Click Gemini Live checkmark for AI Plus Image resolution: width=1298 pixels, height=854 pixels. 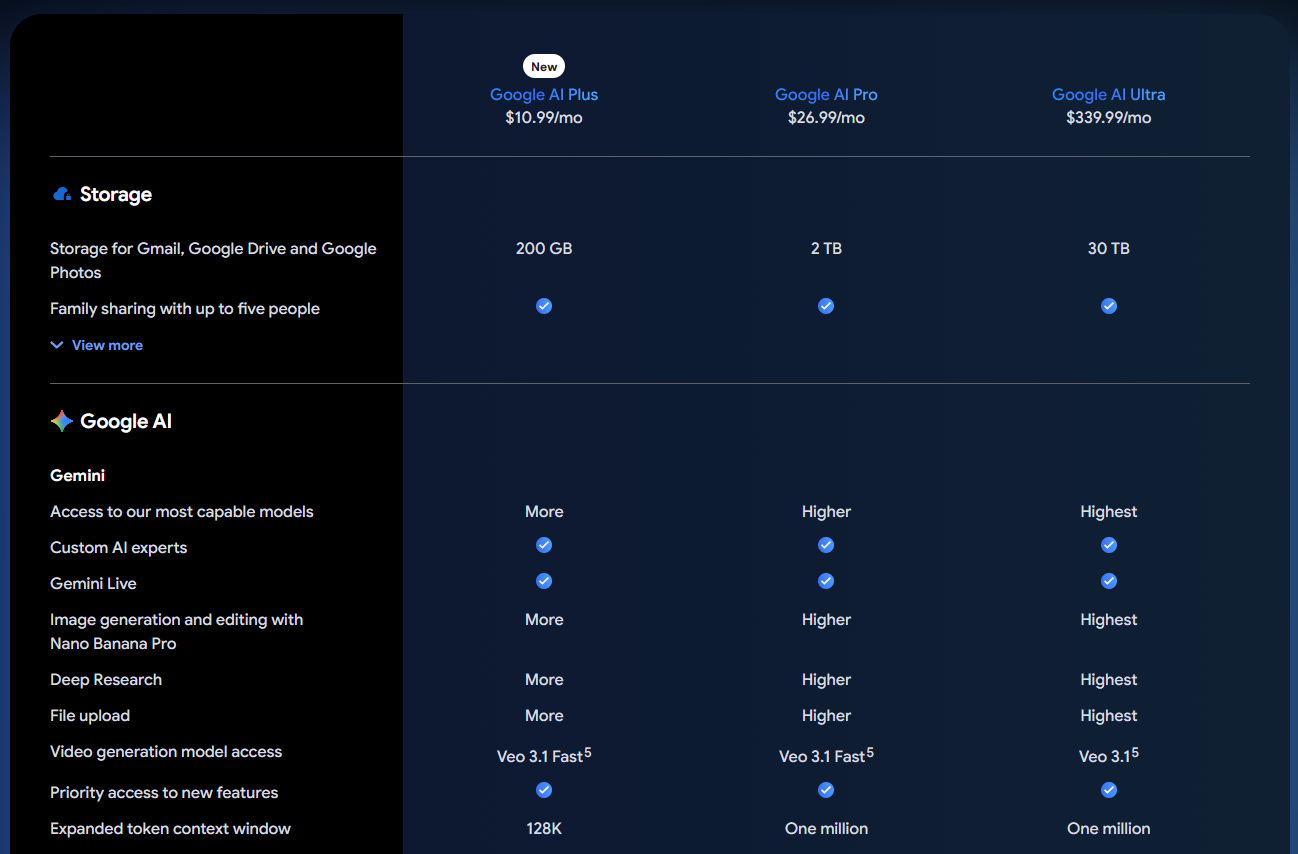coord(544,581)
